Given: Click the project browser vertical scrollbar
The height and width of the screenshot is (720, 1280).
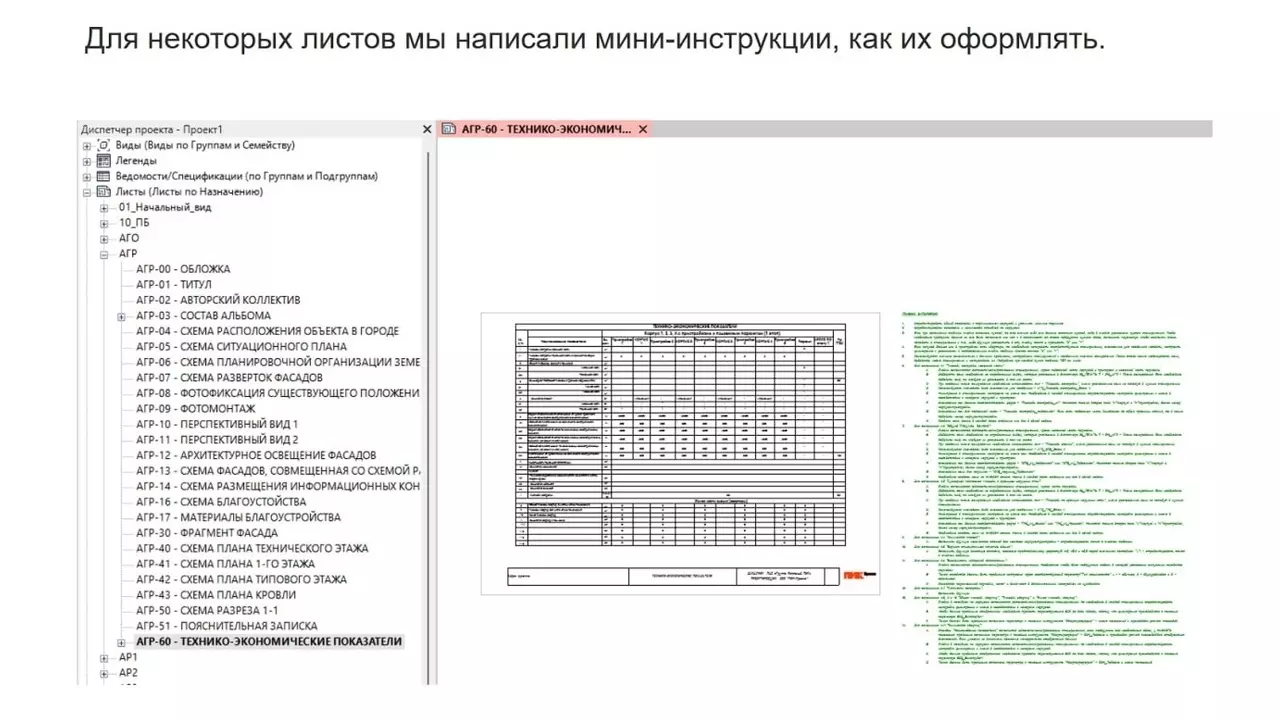Looking at the screenshot, I should pyautogui.click(x=429, y=400).
